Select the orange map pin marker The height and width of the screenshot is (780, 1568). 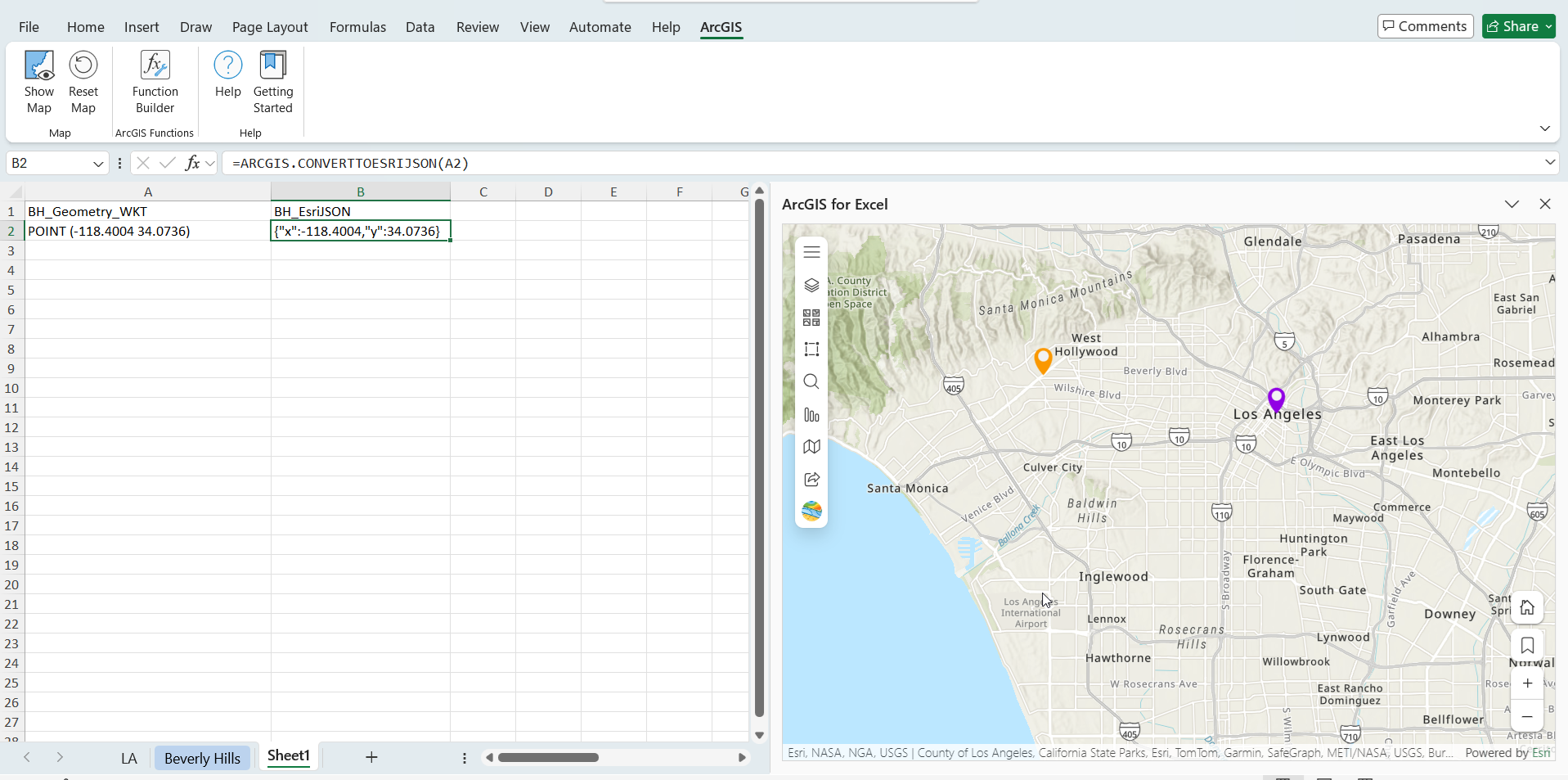tap(1042, 359)
